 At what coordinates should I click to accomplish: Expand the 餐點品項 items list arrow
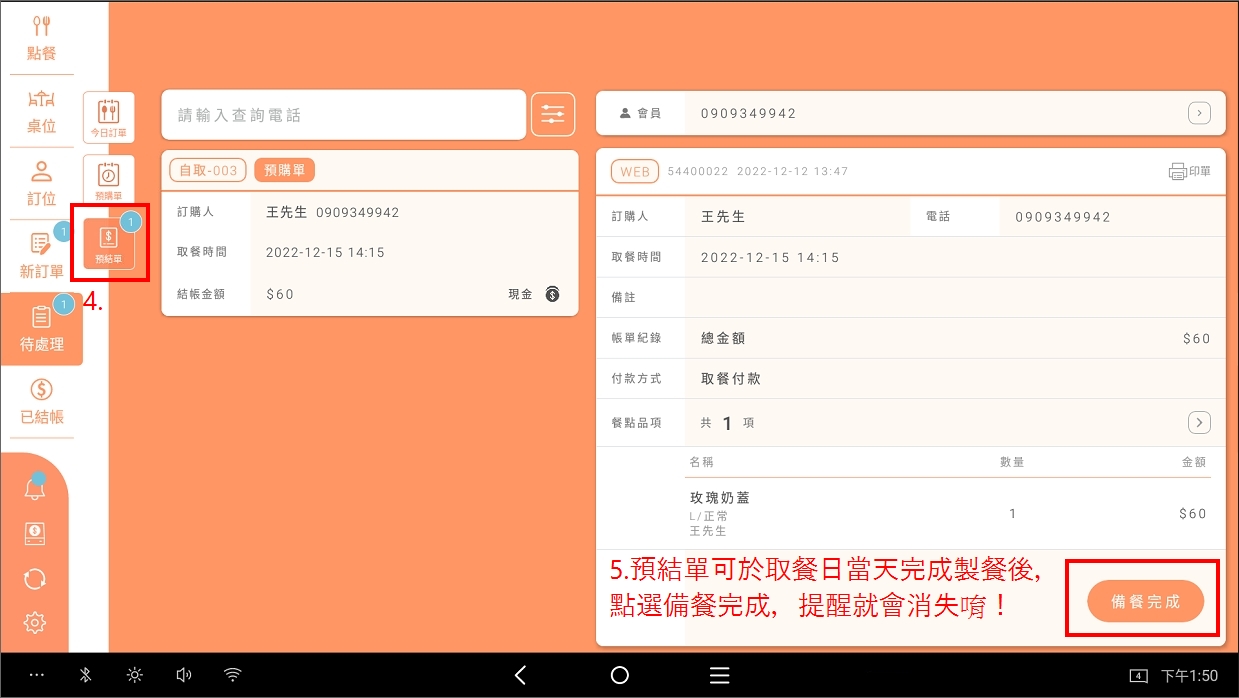click(x=1199, y=422)
